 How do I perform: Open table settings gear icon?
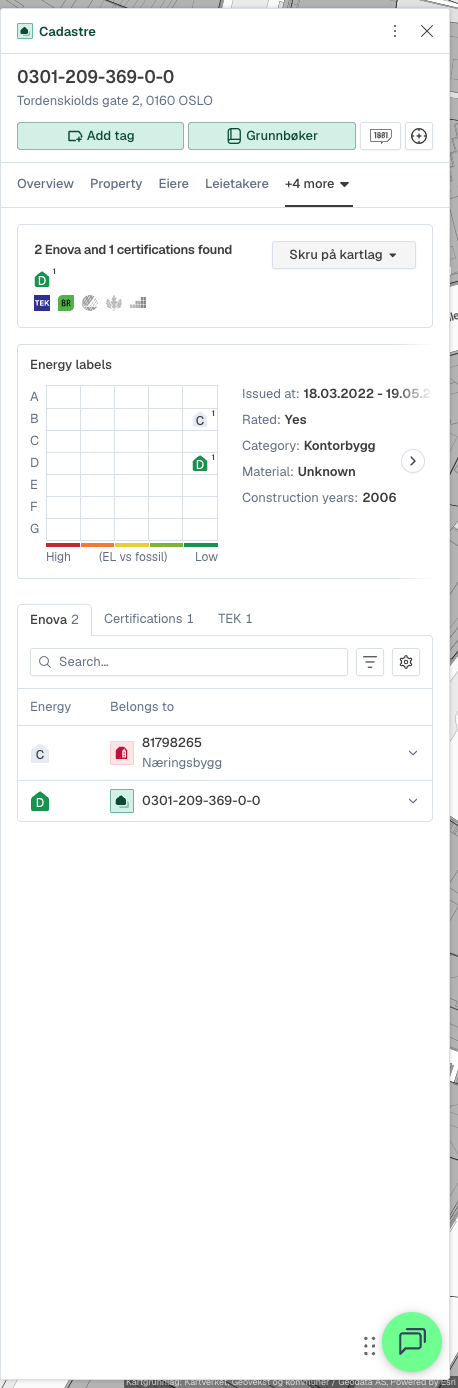click(406, 662)
